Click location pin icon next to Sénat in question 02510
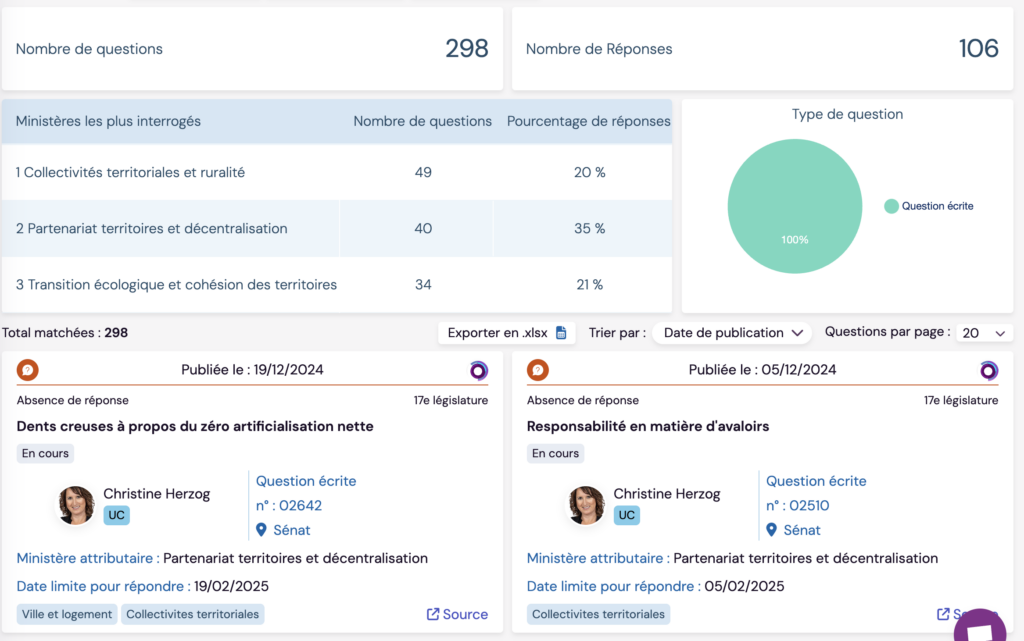 pyautogui.click(x=772, y=530)
